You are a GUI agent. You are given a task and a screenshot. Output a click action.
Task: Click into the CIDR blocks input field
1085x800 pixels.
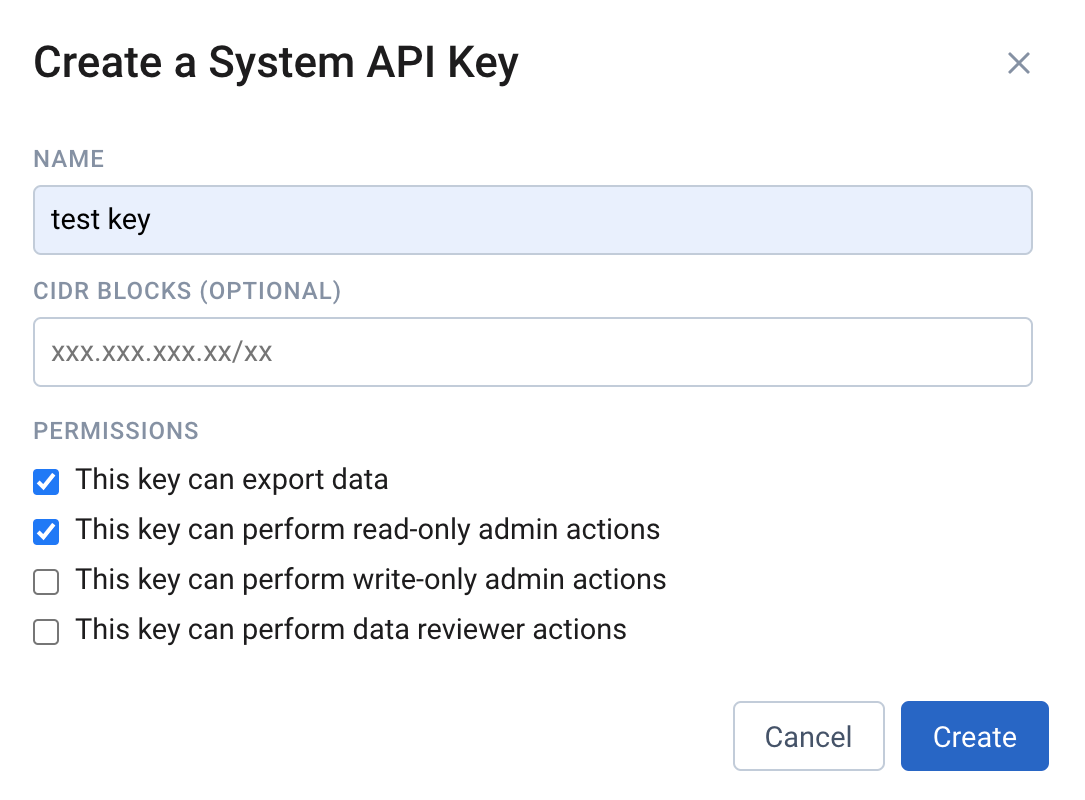[x=532, y=352]
